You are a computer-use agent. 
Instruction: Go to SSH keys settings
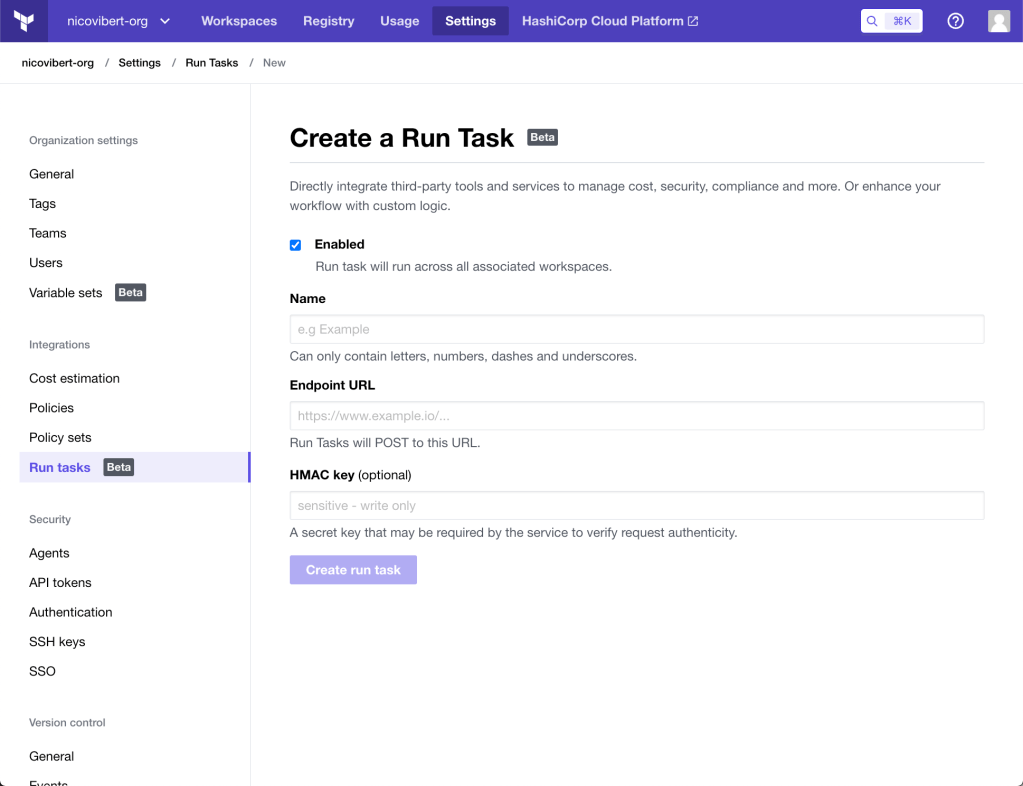57,641
